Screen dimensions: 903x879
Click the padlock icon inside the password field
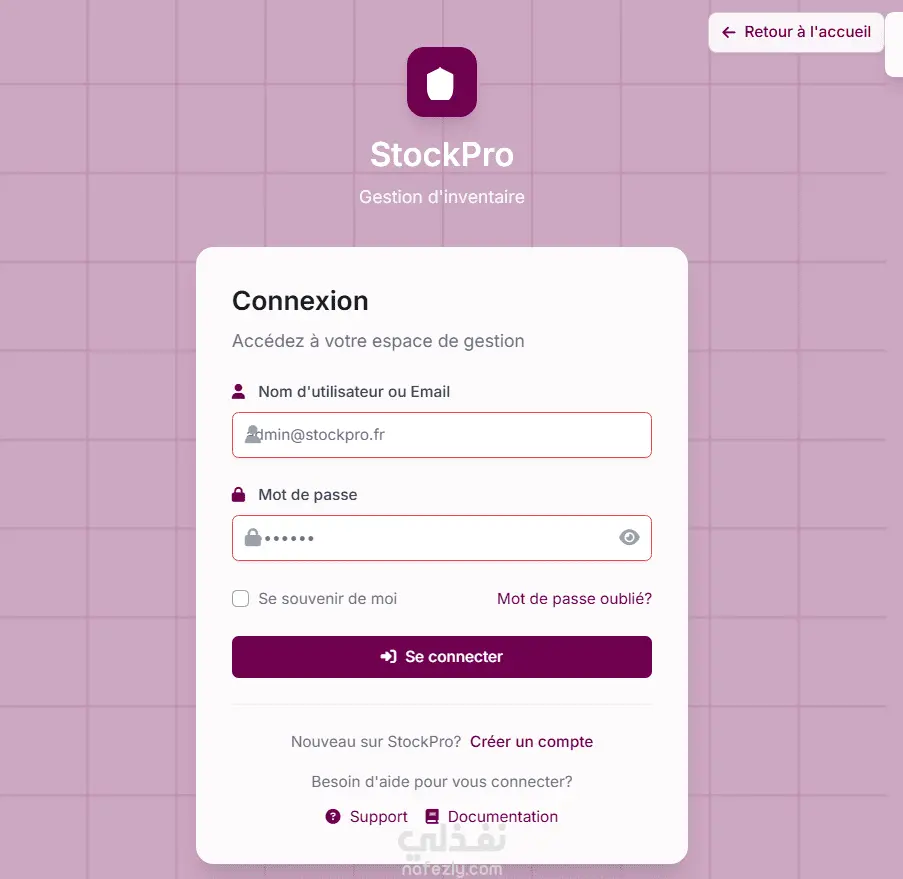253,538
